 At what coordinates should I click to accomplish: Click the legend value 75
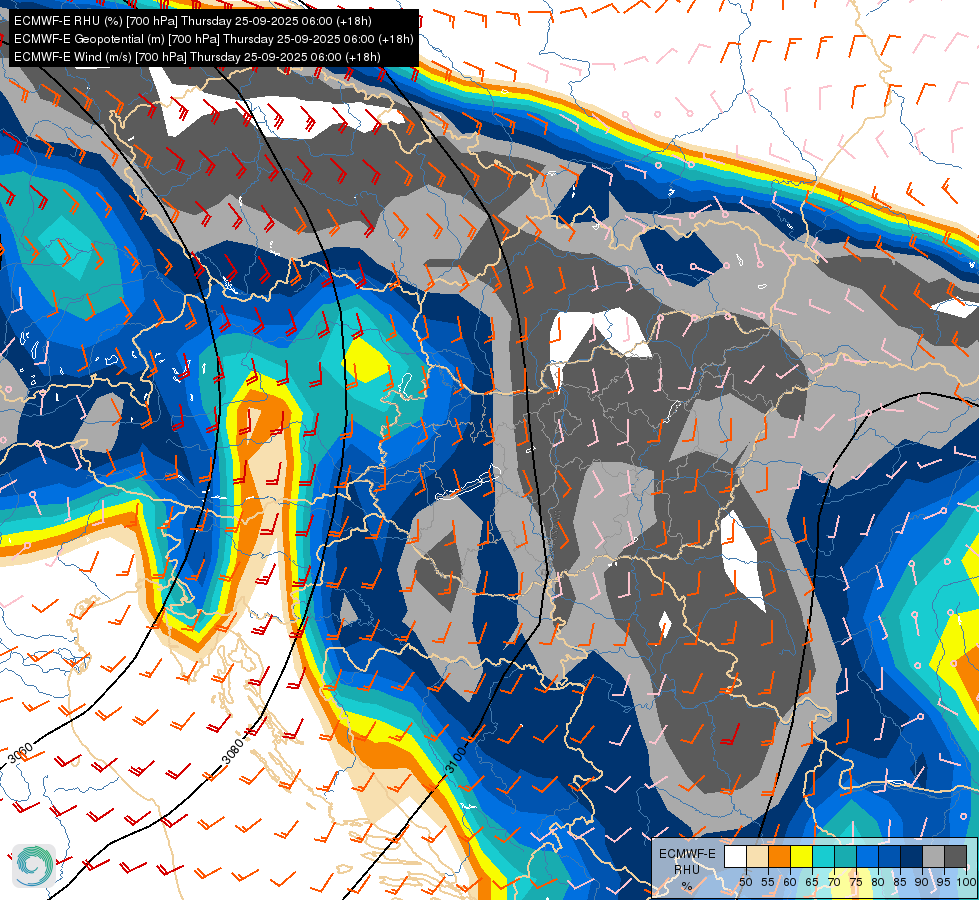pyautogui.click(x=856, y=882)
